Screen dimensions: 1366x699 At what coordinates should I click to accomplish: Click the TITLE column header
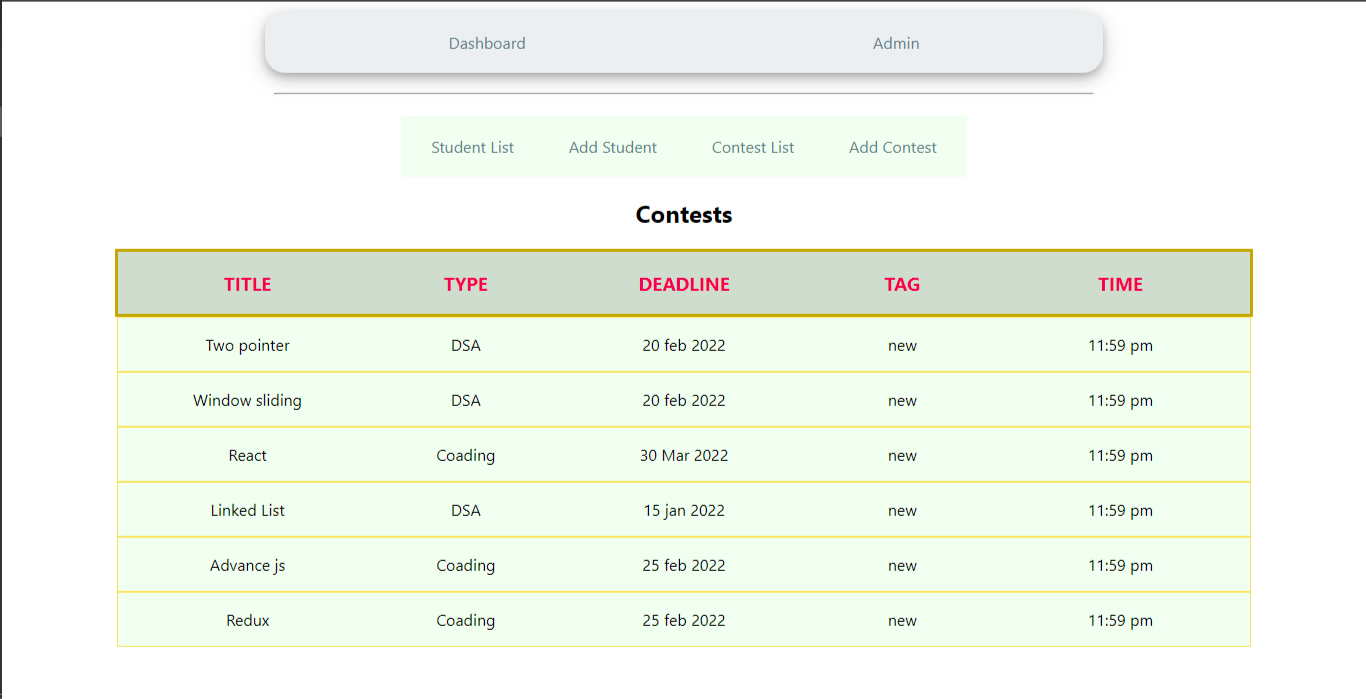point(247,284)
